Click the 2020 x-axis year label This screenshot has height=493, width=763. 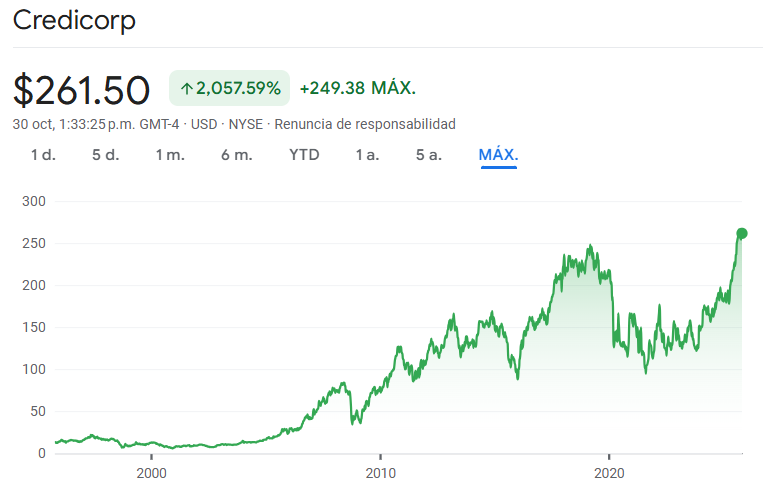tap(609, 472)
